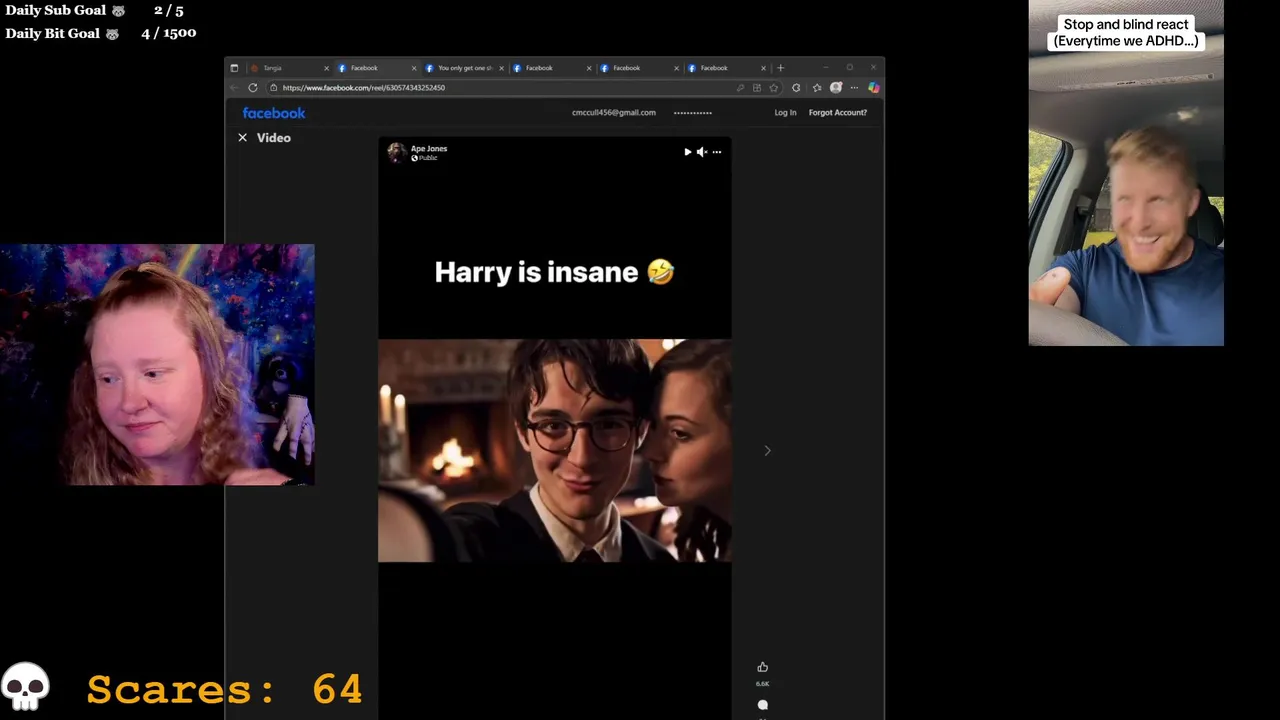The image size is (1280, 720).
Task: Click the split screen icon in address bar
Action: pyautogui.click(x=757, y=88)
